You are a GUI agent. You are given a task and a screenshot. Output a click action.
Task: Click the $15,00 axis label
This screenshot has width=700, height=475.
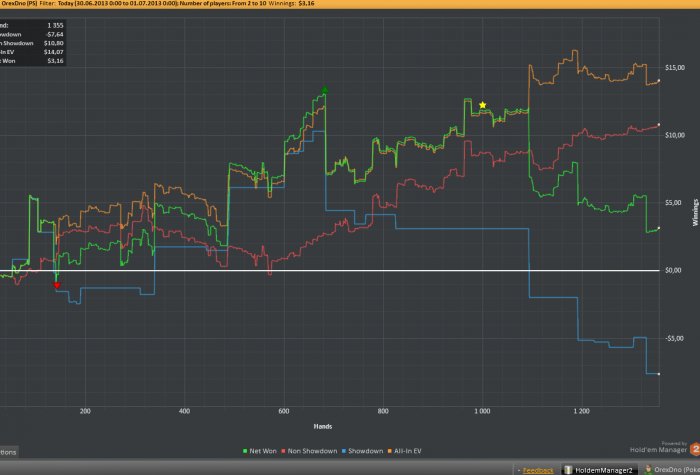click(x=675, y=67)
